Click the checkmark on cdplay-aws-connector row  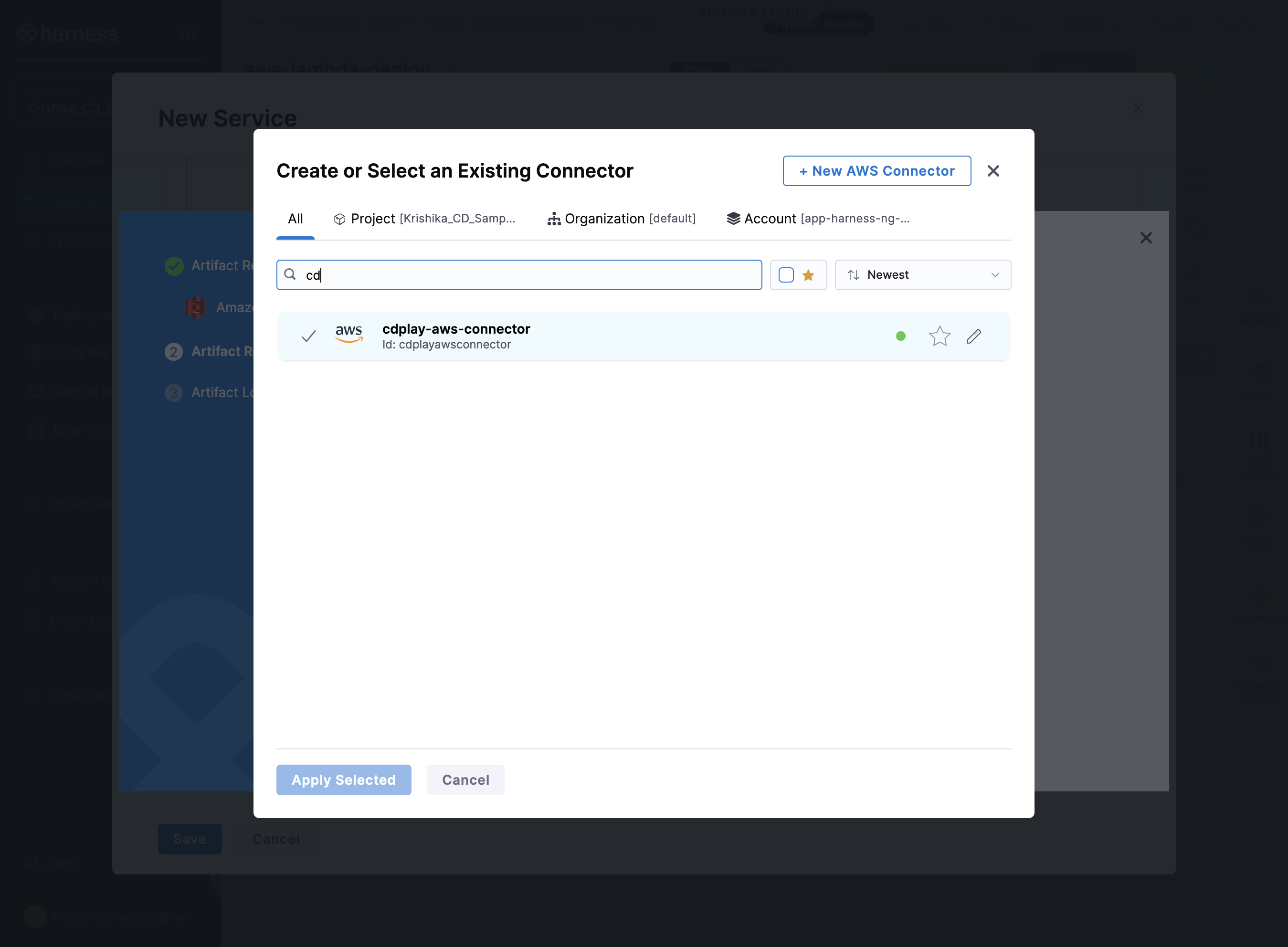click(x=308, y=336)
